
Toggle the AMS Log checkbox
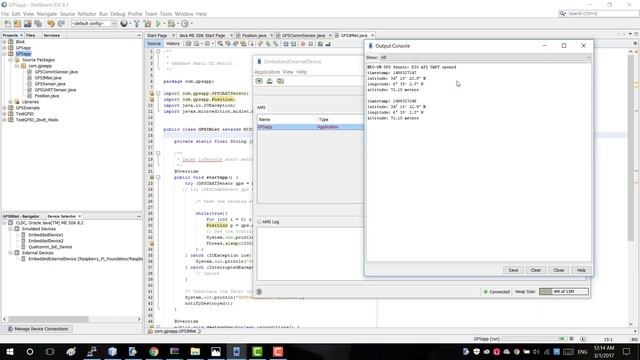[x=259, y=222]
